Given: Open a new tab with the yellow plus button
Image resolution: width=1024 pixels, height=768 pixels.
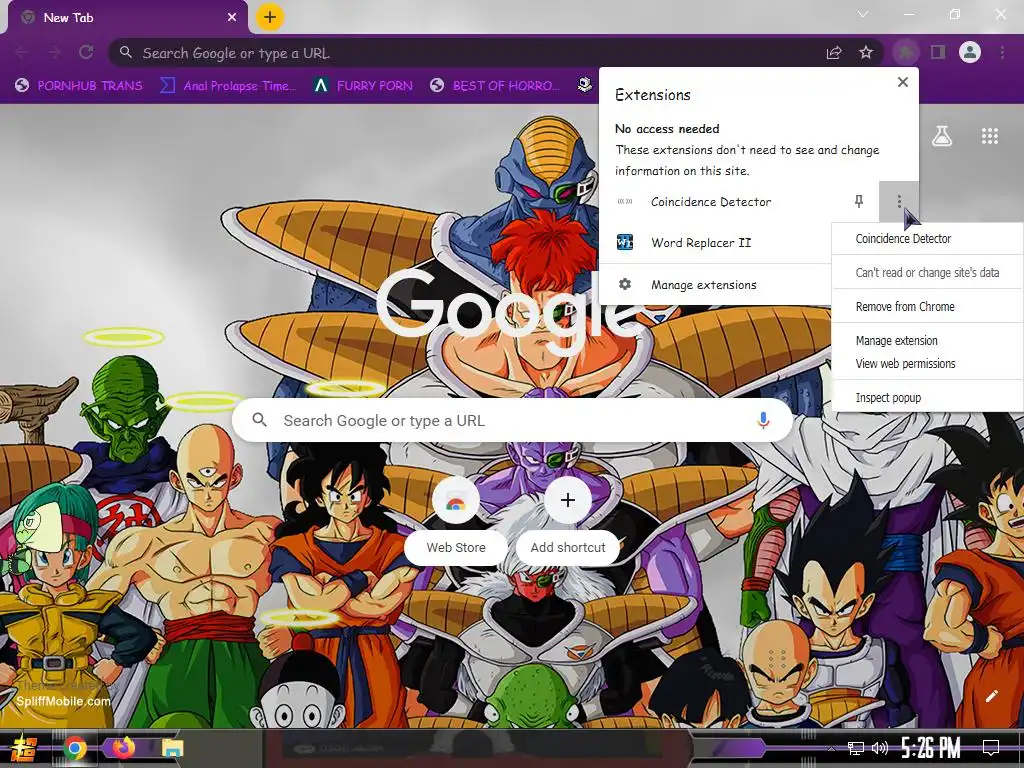Looking at the screenshot, I should pos(270,17).
